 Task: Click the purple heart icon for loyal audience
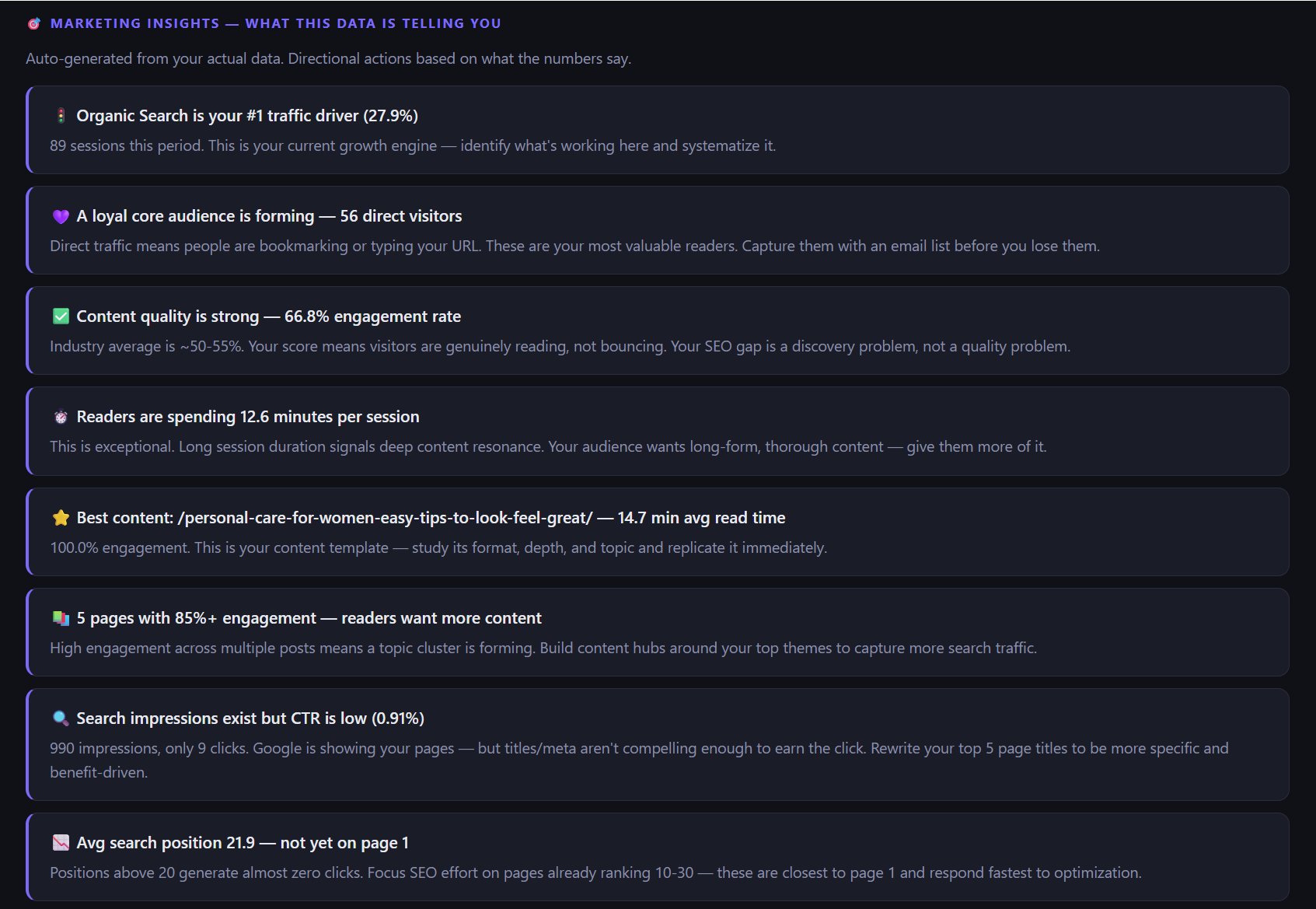click(x=61, y=216)
